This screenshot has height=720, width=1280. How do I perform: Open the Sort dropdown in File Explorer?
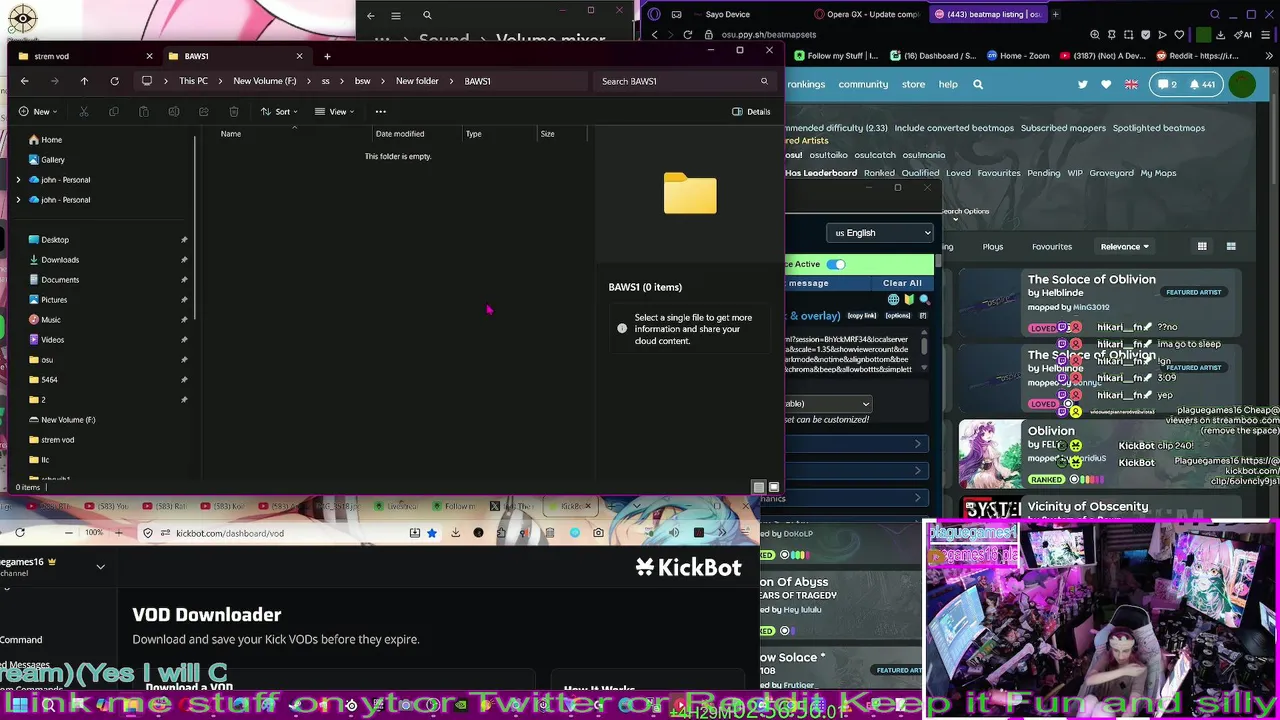[279, 111]
